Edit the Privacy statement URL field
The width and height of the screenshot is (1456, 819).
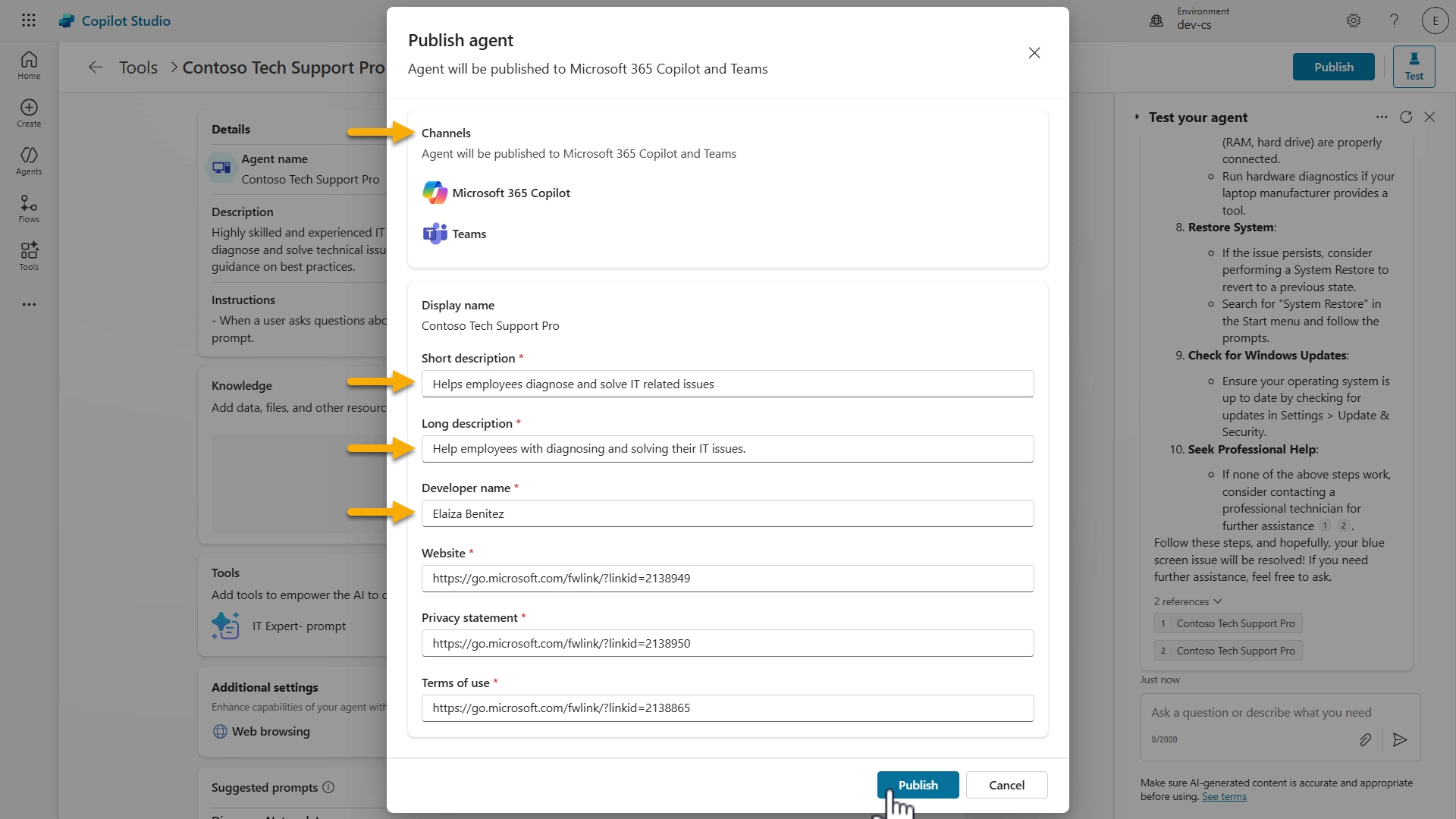[x=727, y=643]
